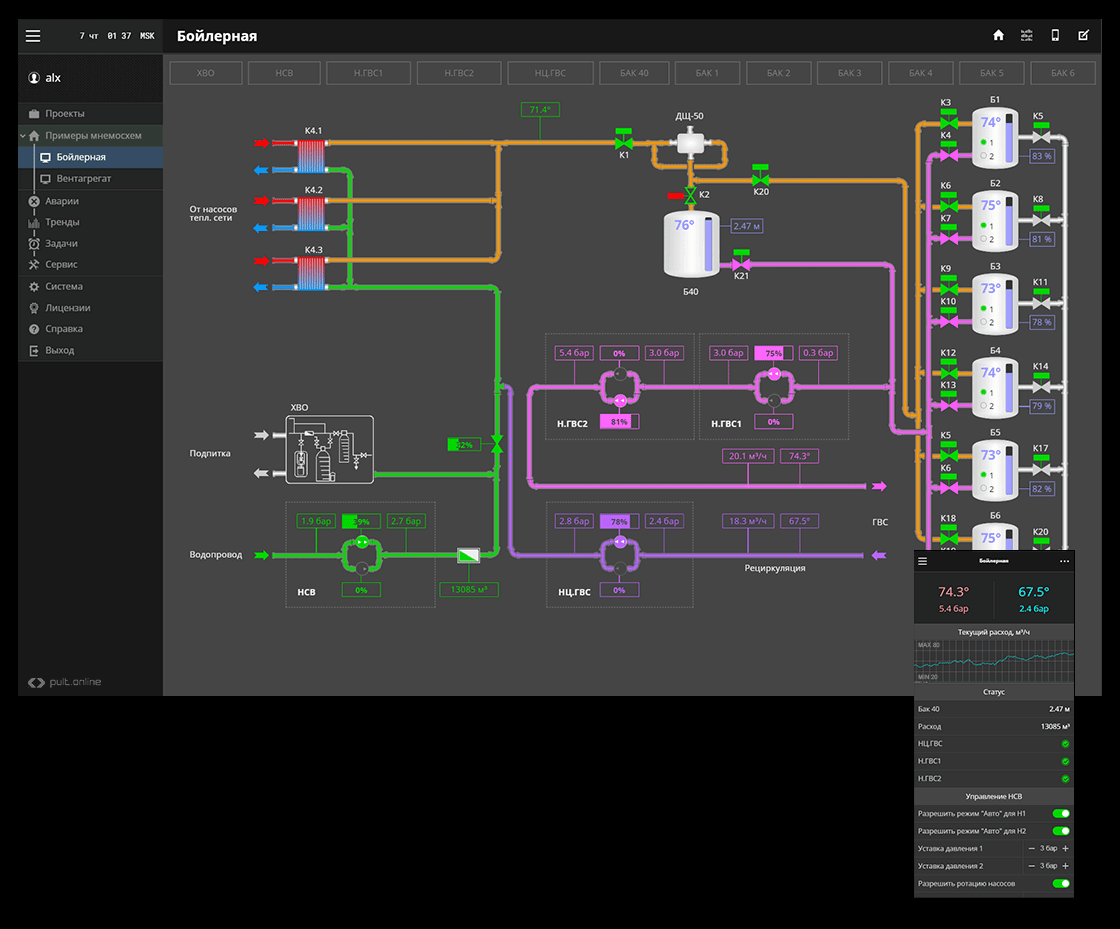Toggle 'Авто' mode for Н1 switch
1120x929 pixels.
point(1061,813)
